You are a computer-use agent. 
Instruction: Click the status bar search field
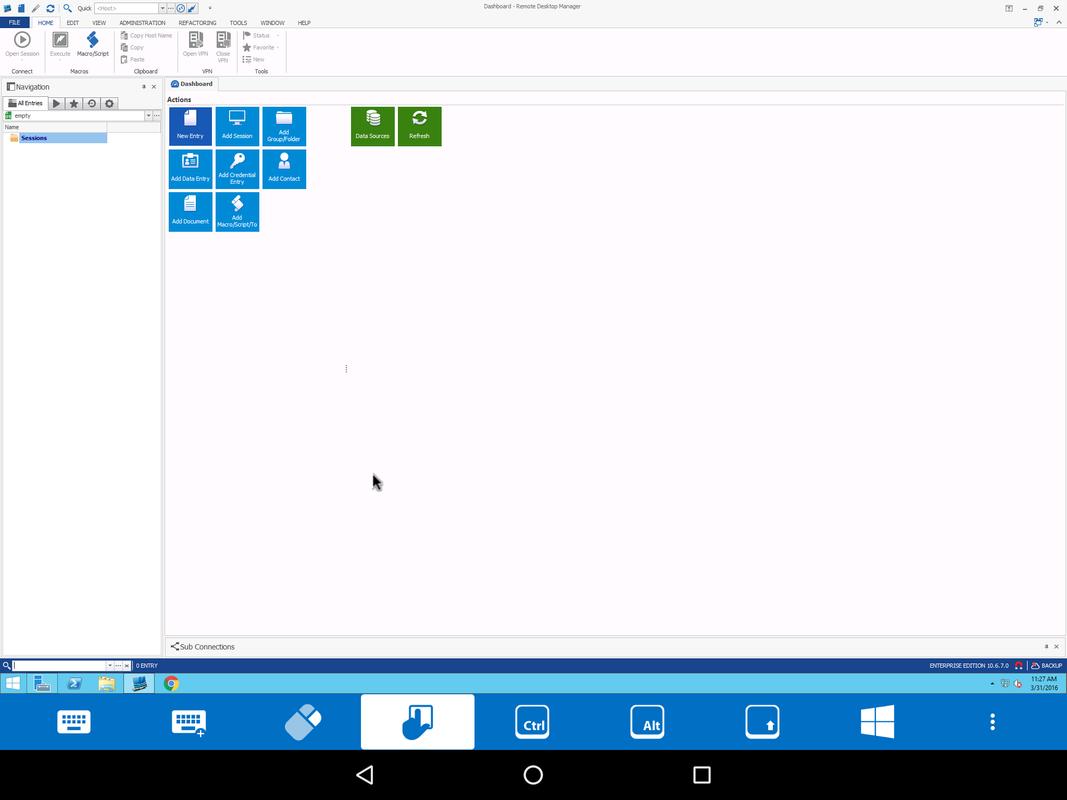pyautogui.click(x=59, y=665)
